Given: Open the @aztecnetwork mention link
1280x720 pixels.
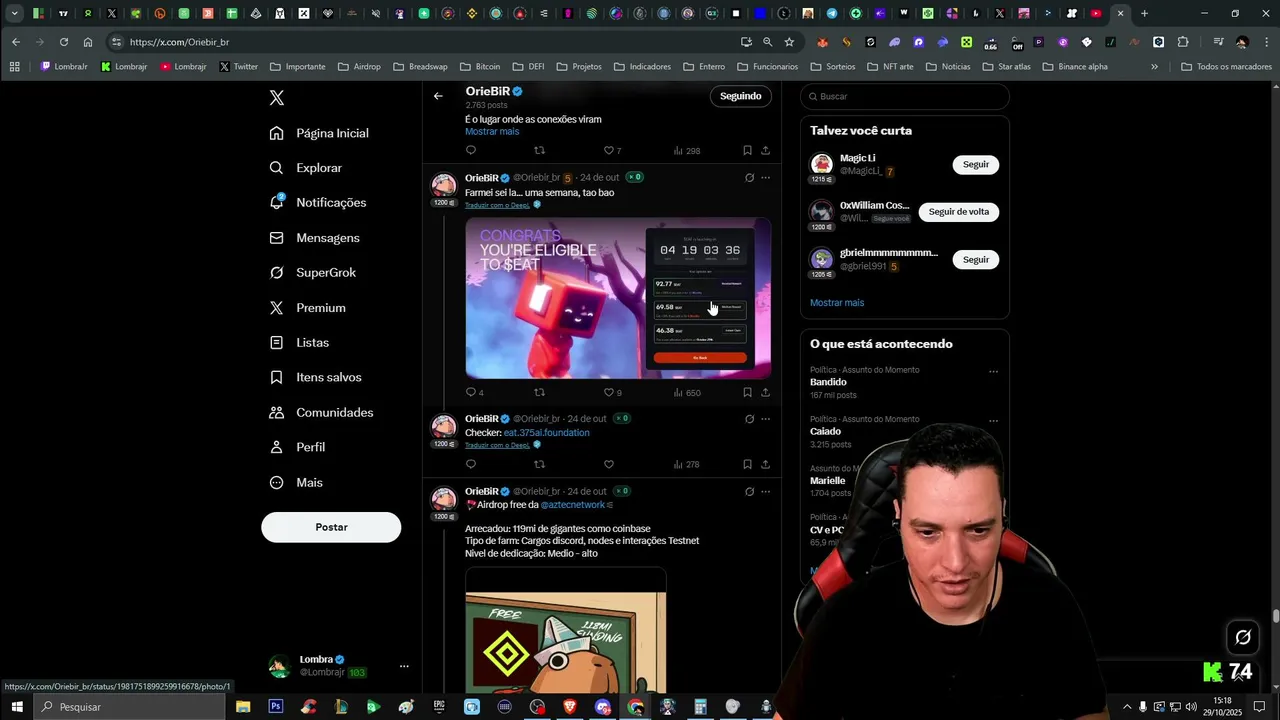Looking at the screenshot, I should click(573, 505).
